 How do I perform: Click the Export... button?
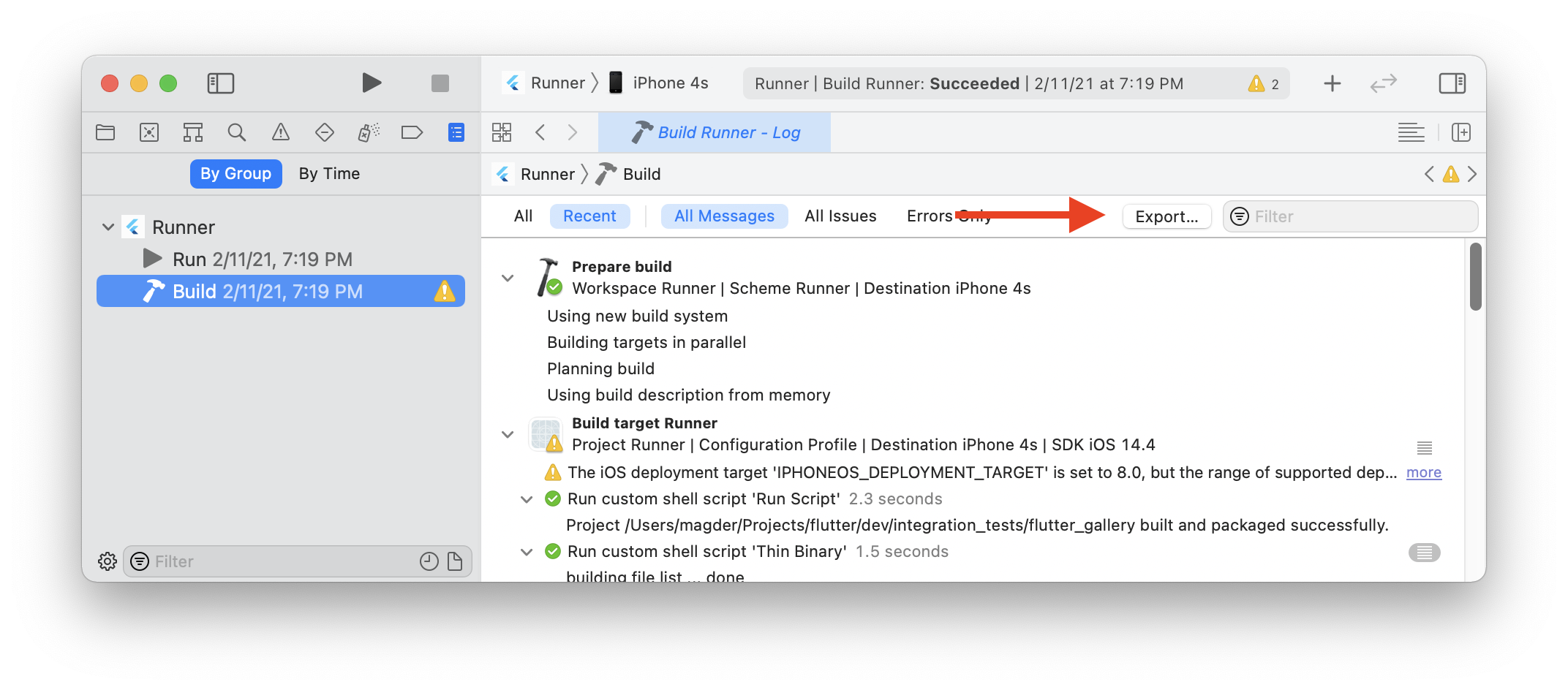(1166, 216)
